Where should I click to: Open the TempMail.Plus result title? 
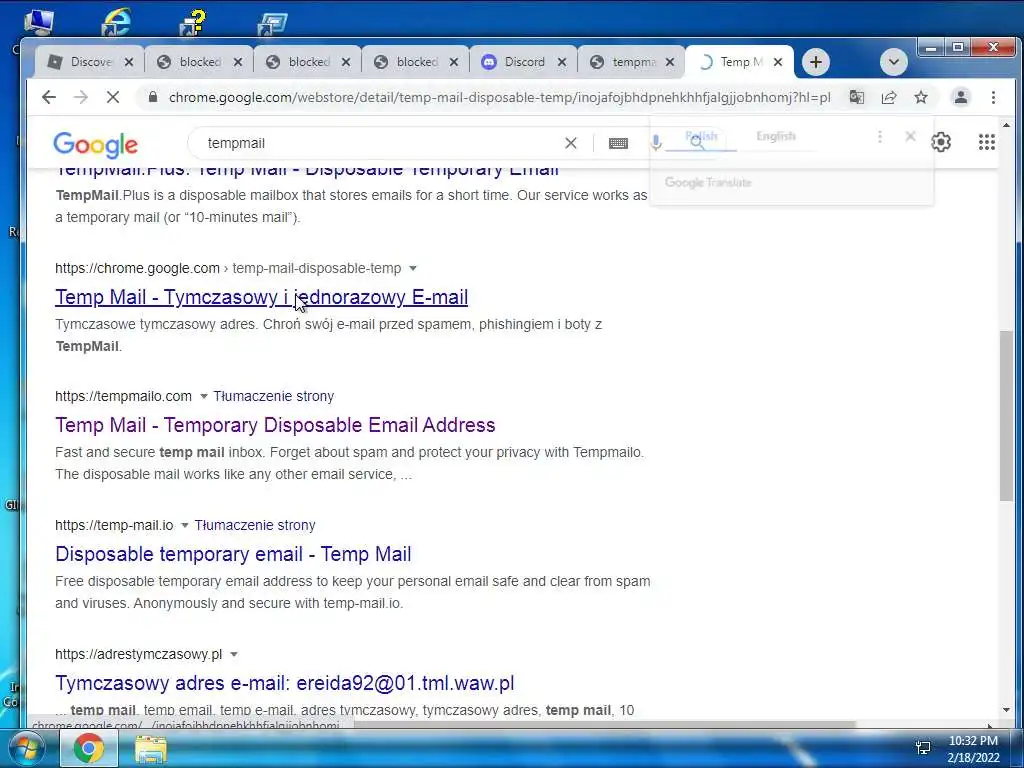307,169
